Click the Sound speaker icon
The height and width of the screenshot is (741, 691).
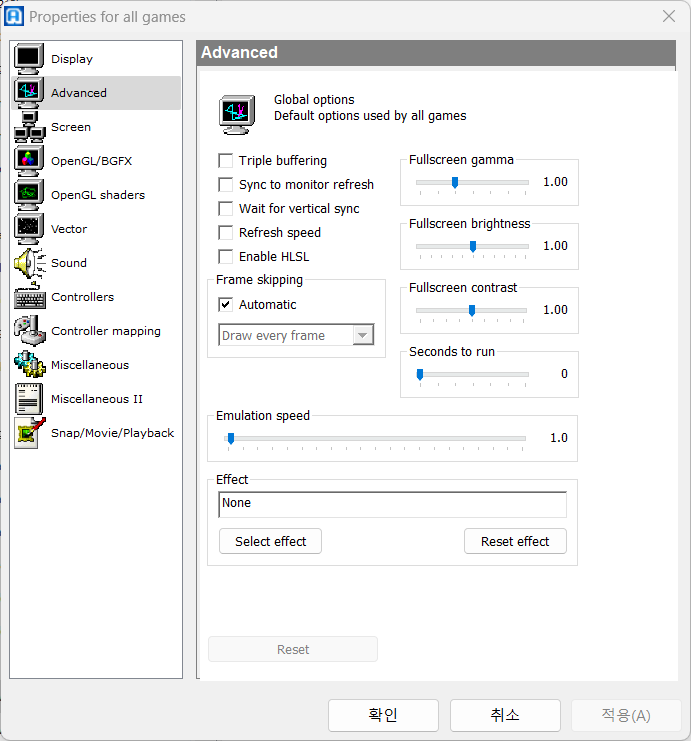pos(29,263)
